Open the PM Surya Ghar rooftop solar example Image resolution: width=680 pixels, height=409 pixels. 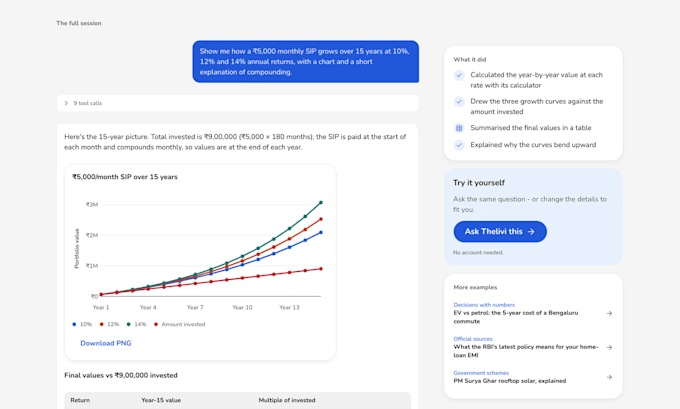coord(533,377)
